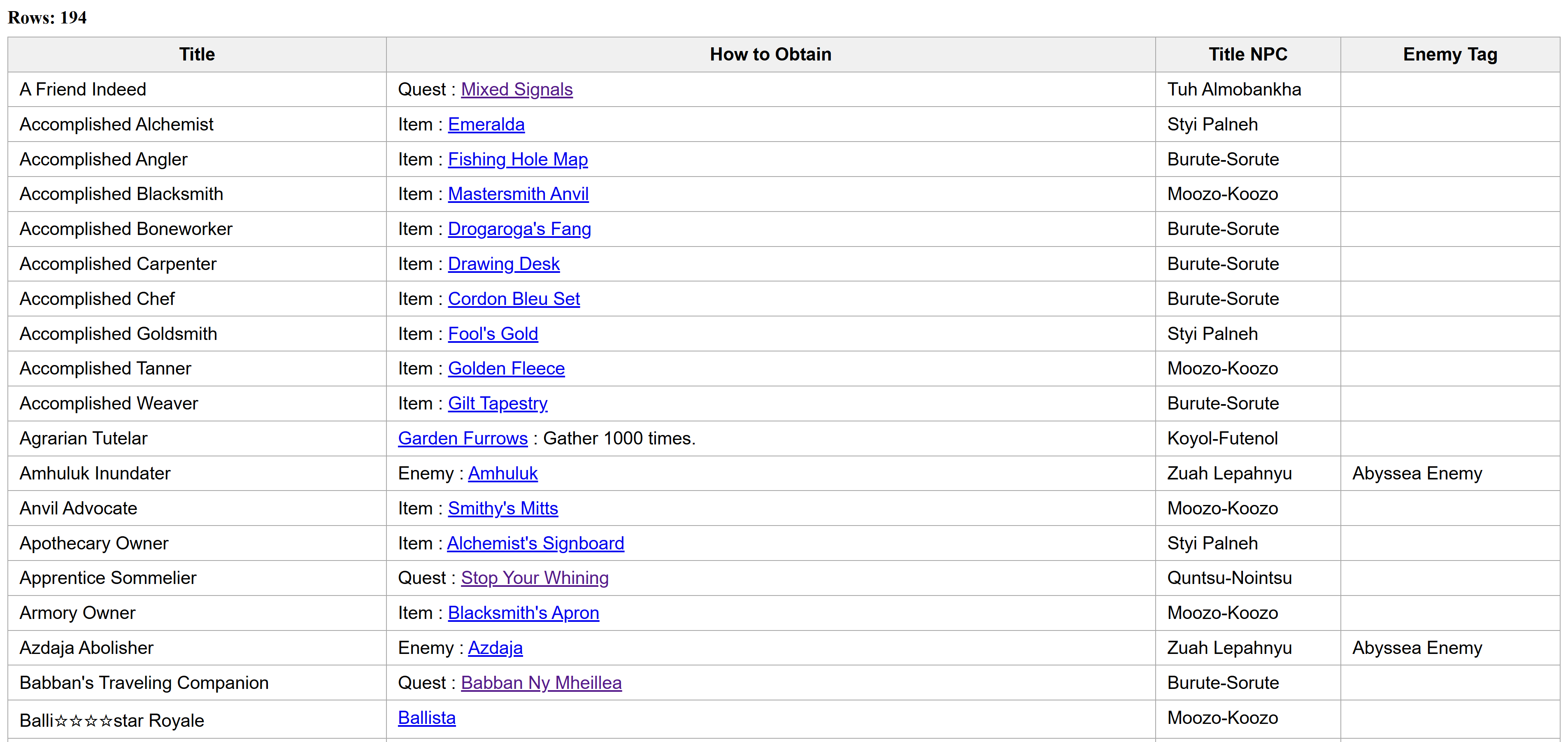Follow the Mastersmith Anvil link
The height and width of the screenshot is (742, 1568).
518,194
